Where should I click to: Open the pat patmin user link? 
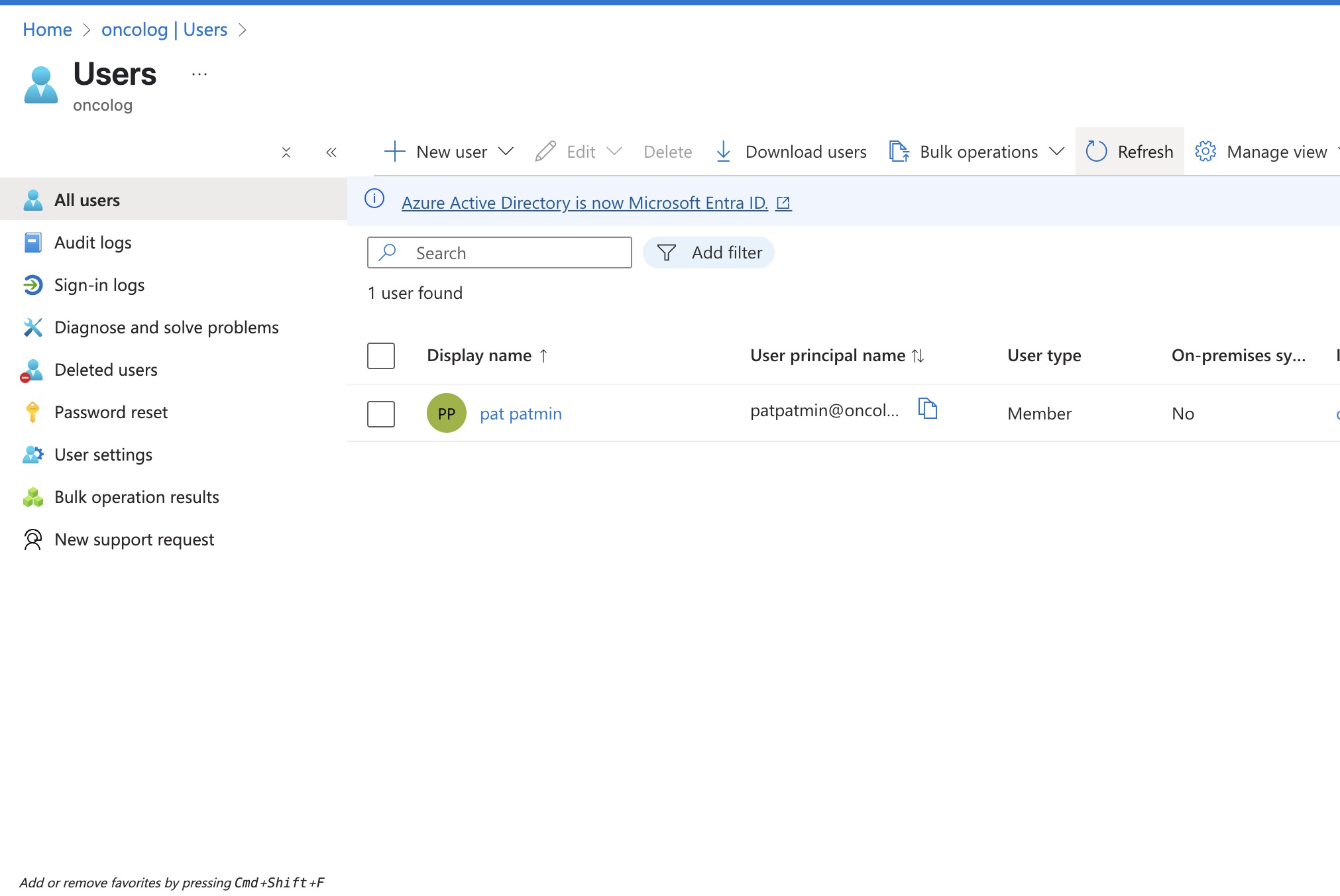[521, 414]
